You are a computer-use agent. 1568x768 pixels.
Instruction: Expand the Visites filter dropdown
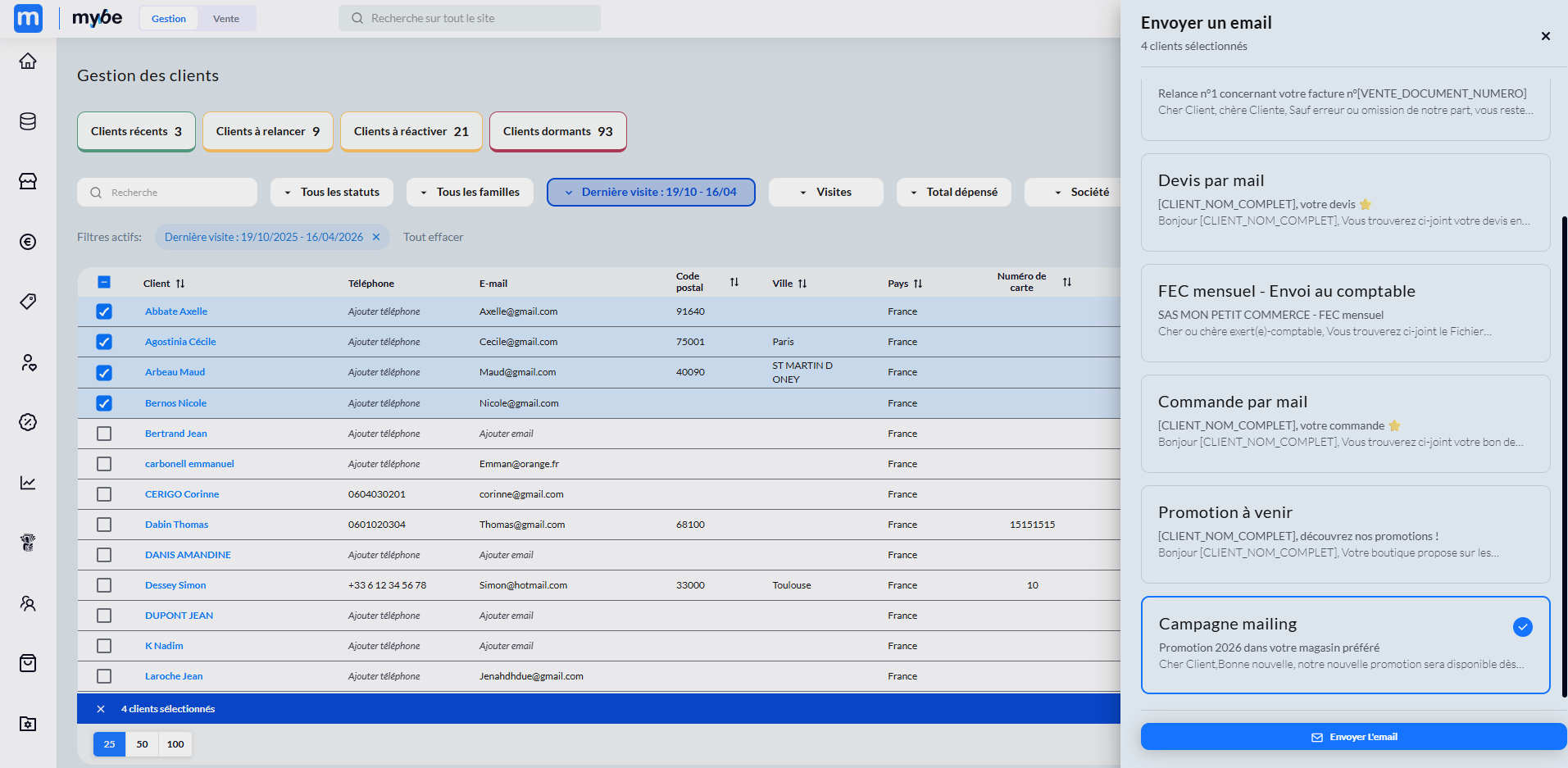[826, 192]
